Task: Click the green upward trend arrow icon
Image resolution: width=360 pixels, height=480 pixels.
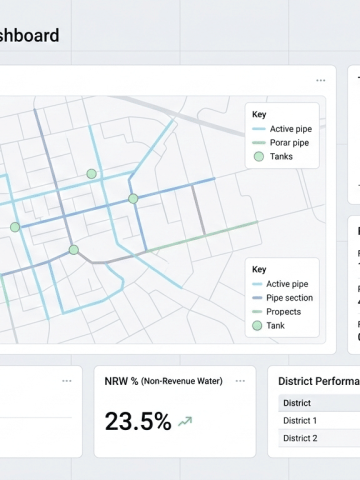Action: [185, 422]
